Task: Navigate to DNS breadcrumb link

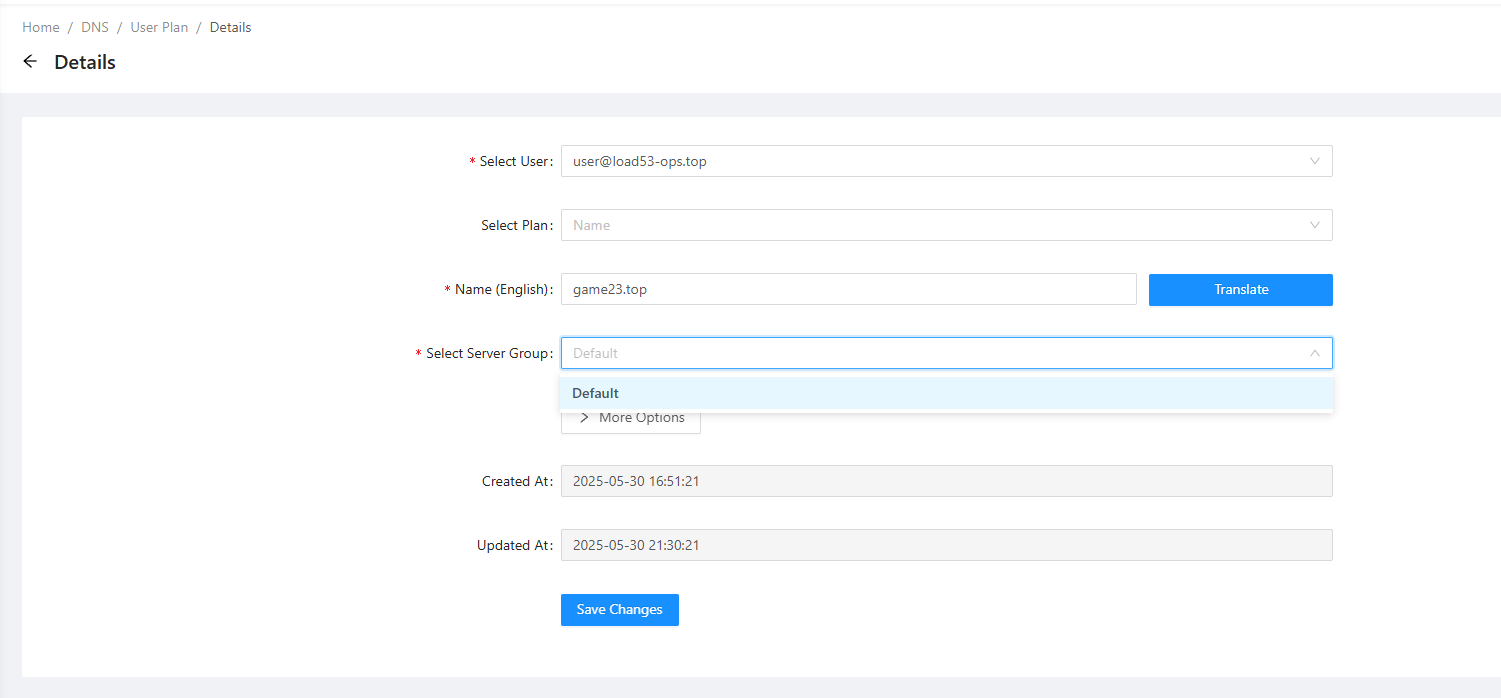Action: click(x=95, y=27)
